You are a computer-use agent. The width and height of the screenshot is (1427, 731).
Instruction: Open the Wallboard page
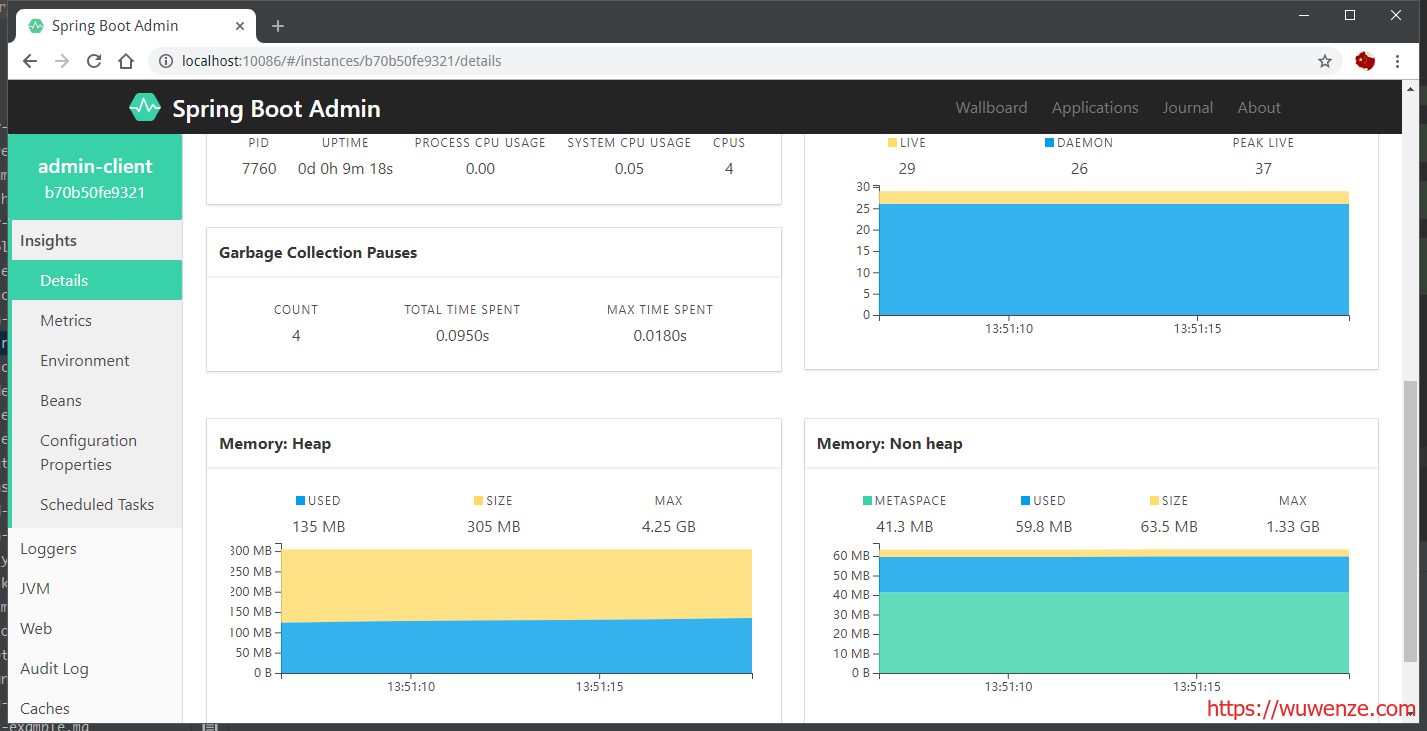click(991, 107)
